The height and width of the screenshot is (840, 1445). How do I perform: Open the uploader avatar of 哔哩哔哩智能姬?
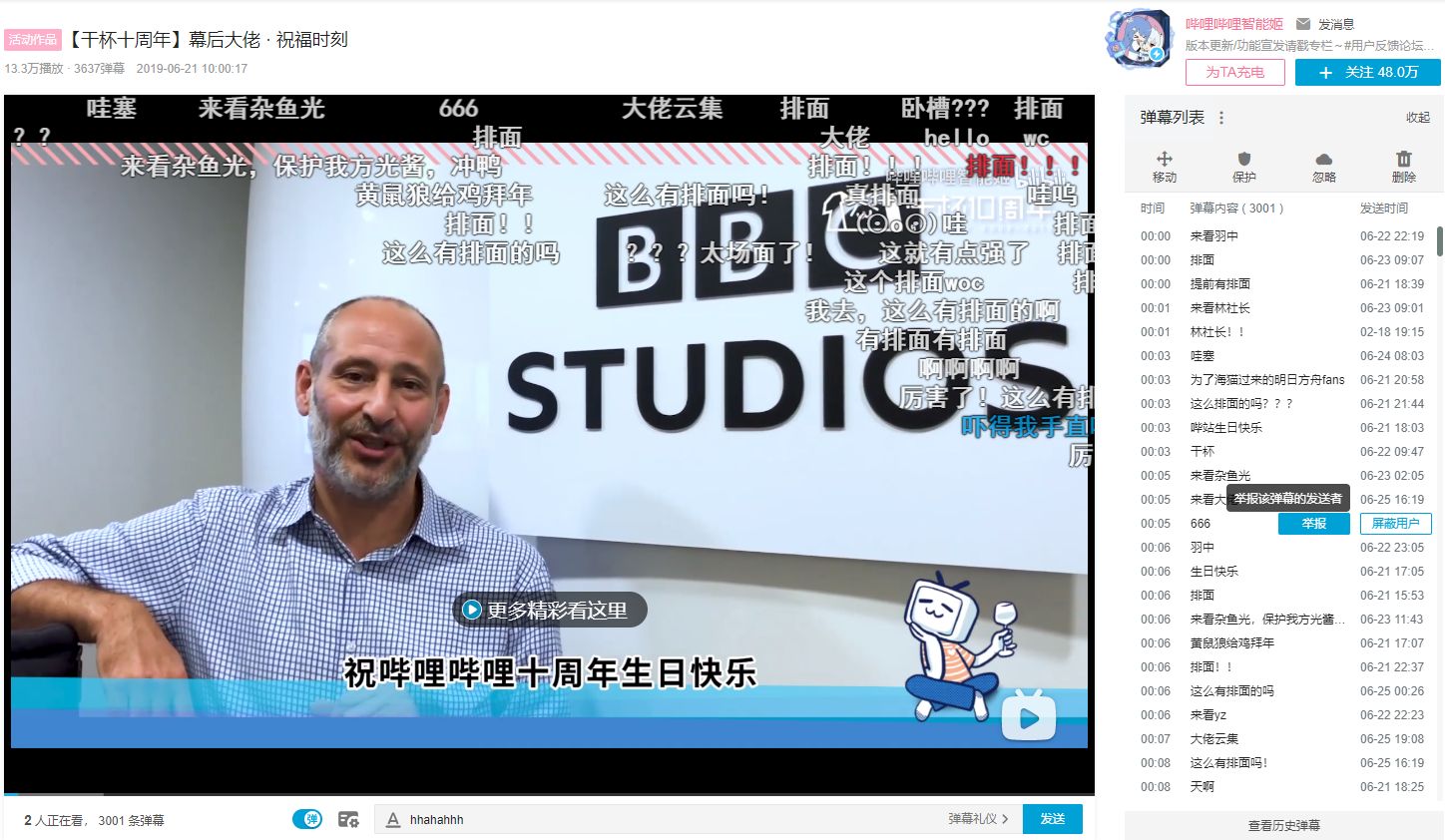[1138, 38]
